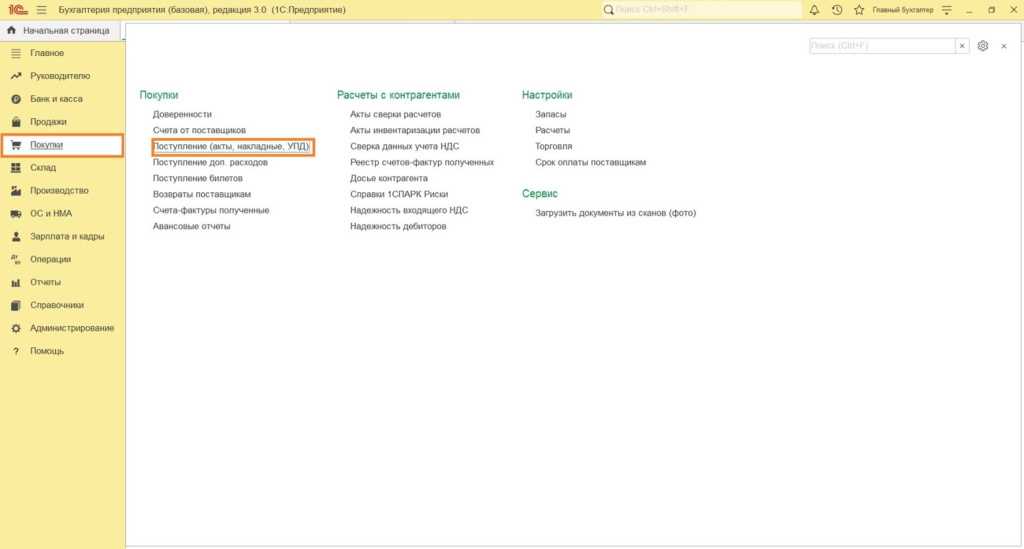Clear the section search with x button
This screenshot has width=1024, height=549.
point(962,46)
